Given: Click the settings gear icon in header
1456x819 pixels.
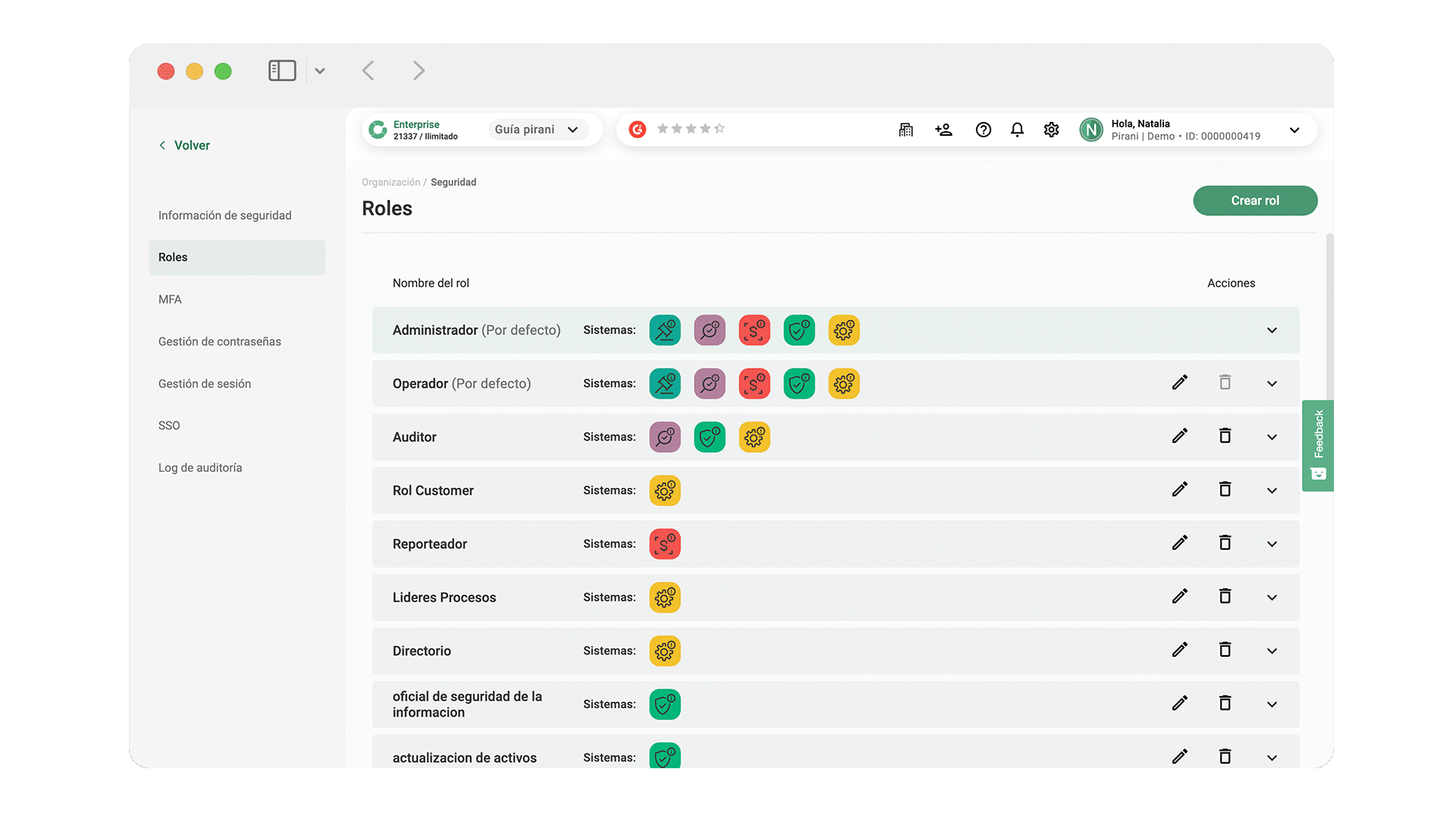Looking at the screenshot, I should [x=1051, y=130].
